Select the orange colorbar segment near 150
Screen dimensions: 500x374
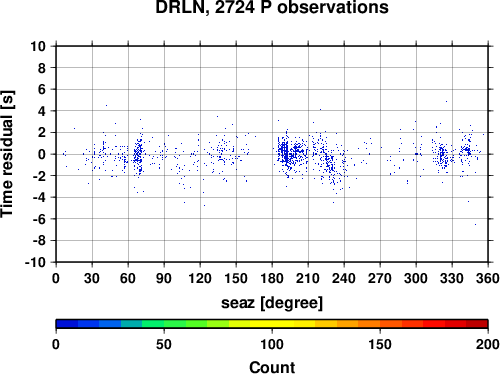point(369,324)
